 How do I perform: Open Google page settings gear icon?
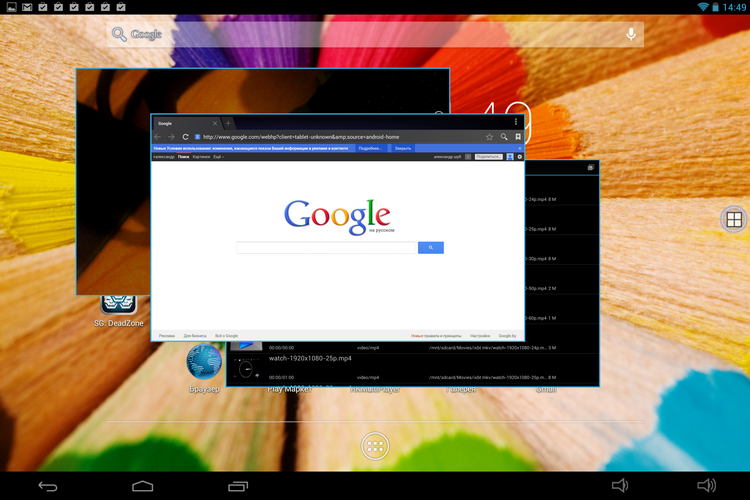(520, 157)
